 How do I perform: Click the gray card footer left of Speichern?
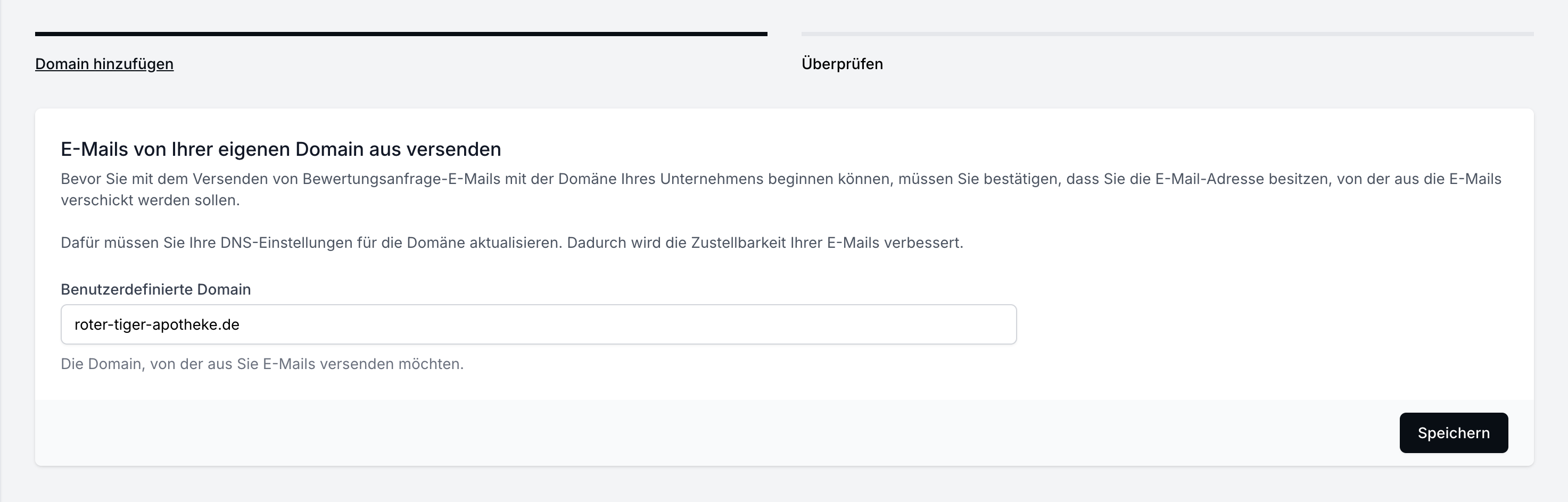pyautogui.click(x=670, y=433)
